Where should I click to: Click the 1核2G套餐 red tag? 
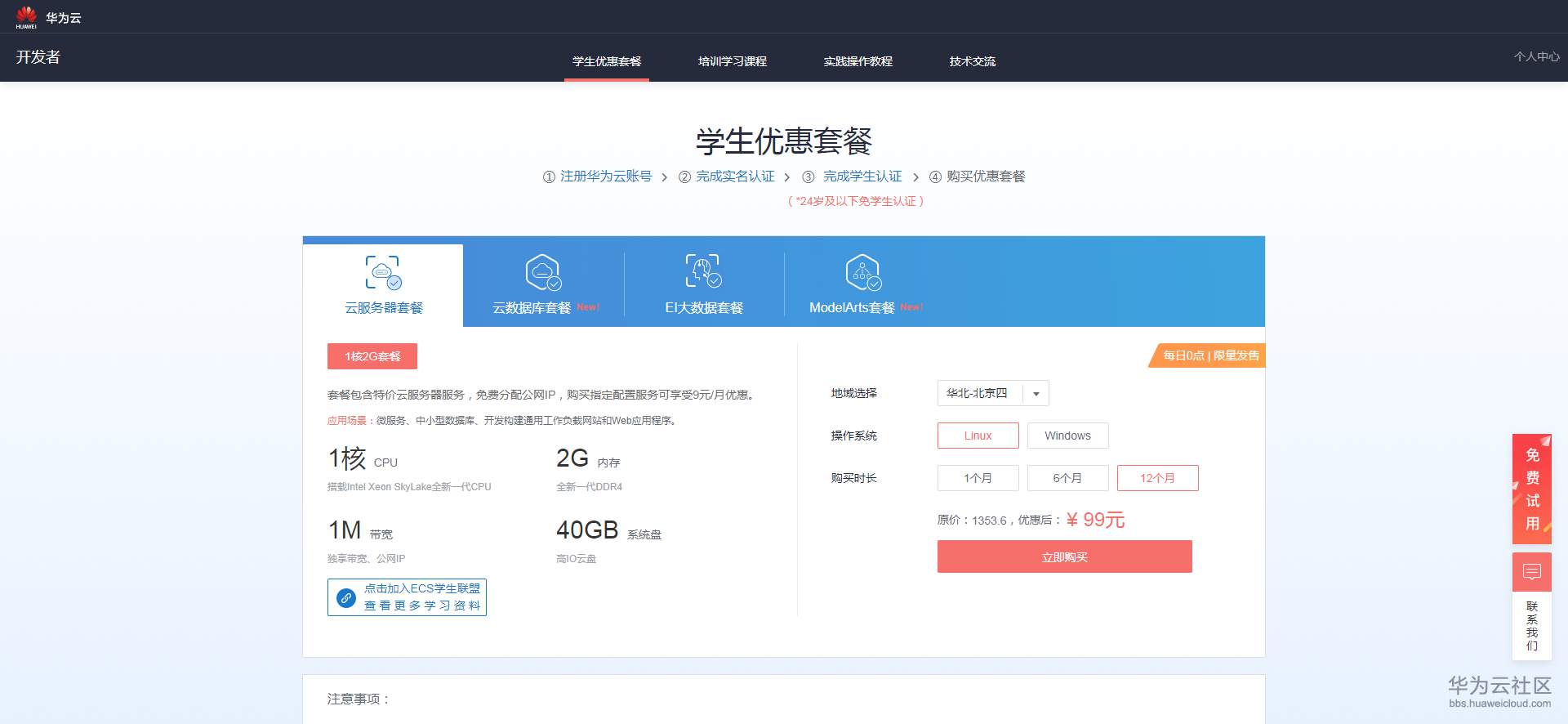coord(372,356)
